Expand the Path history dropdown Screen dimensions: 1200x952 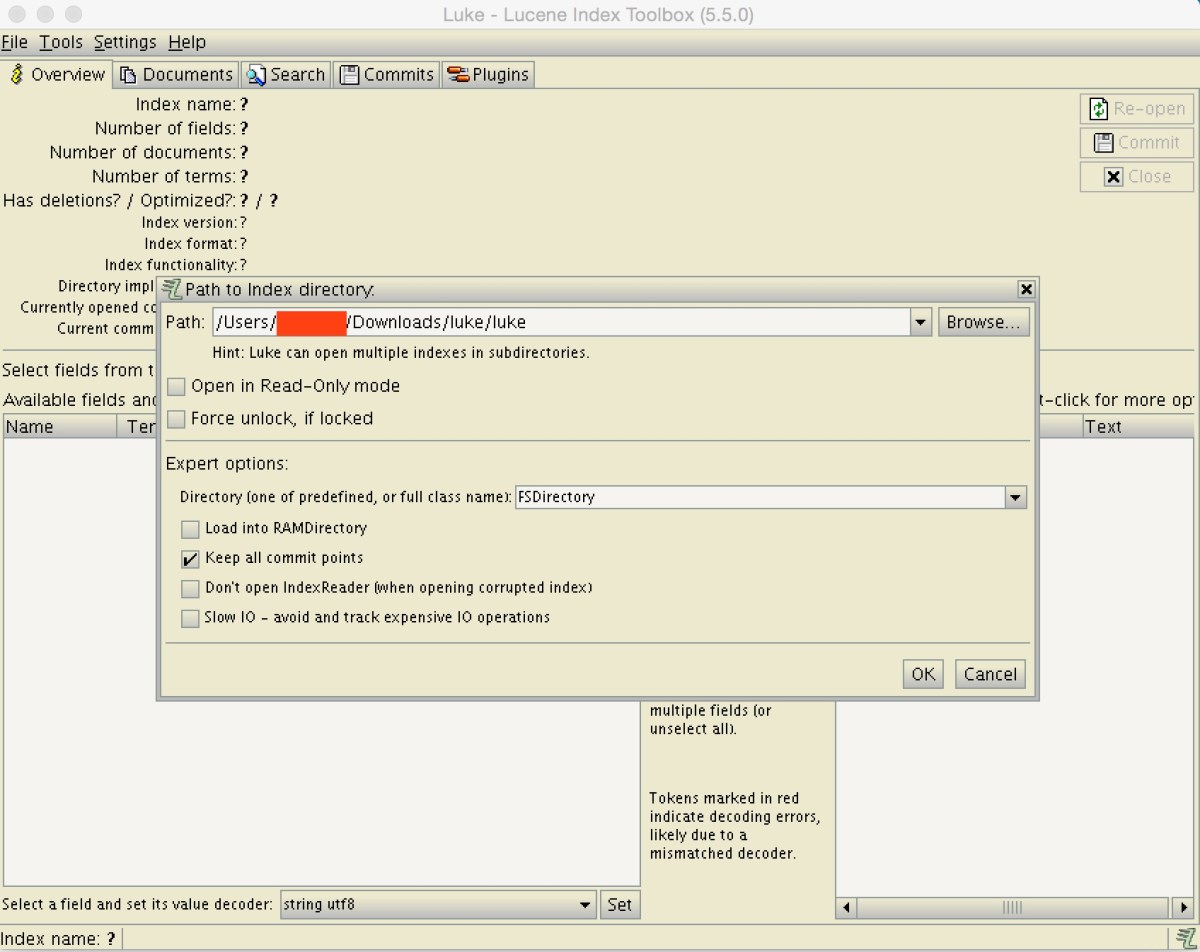pyautogui.click(x=921, y=322)
